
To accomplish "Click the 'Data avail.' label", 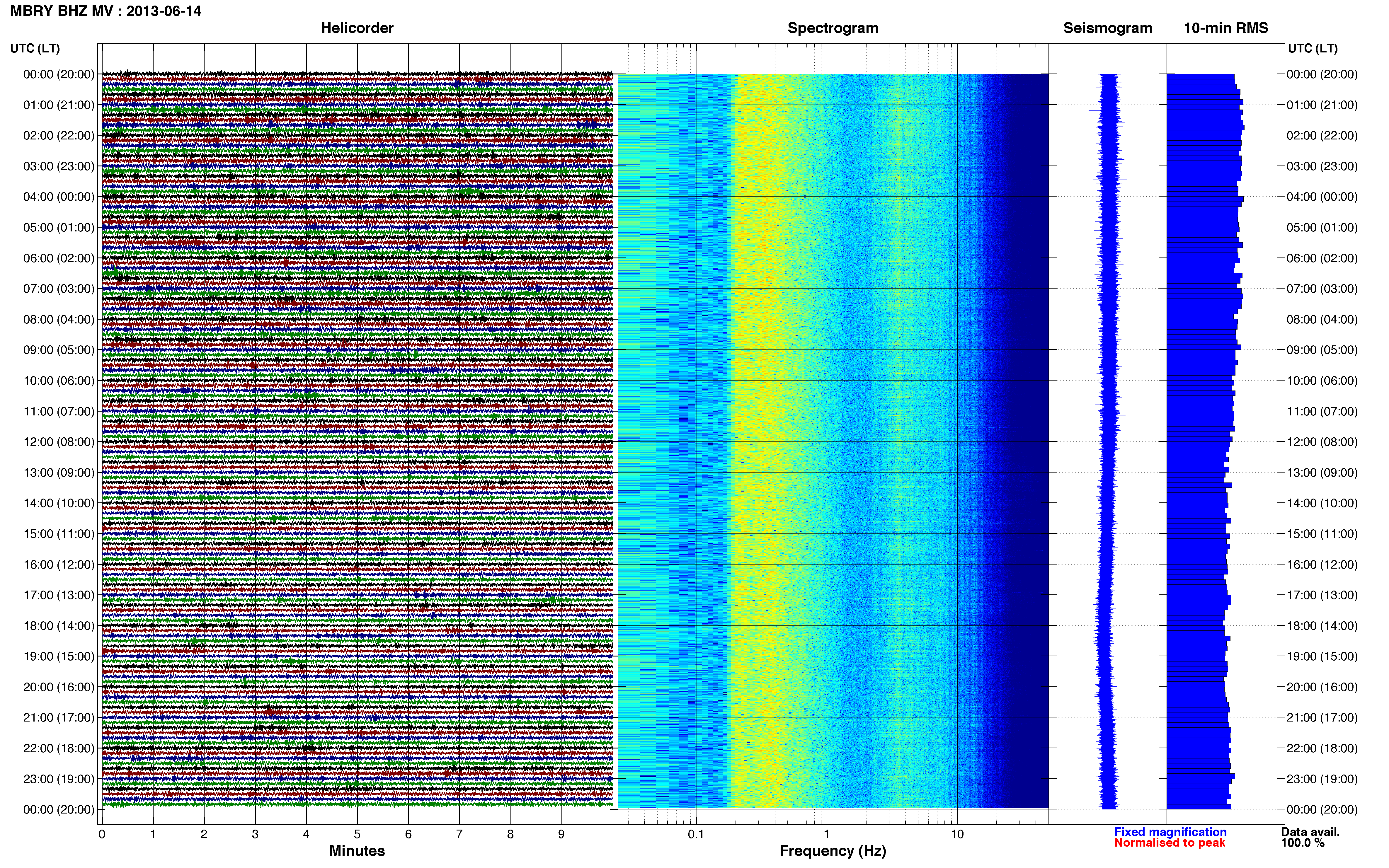I will pyautogui.click(x=1310, y=832).
